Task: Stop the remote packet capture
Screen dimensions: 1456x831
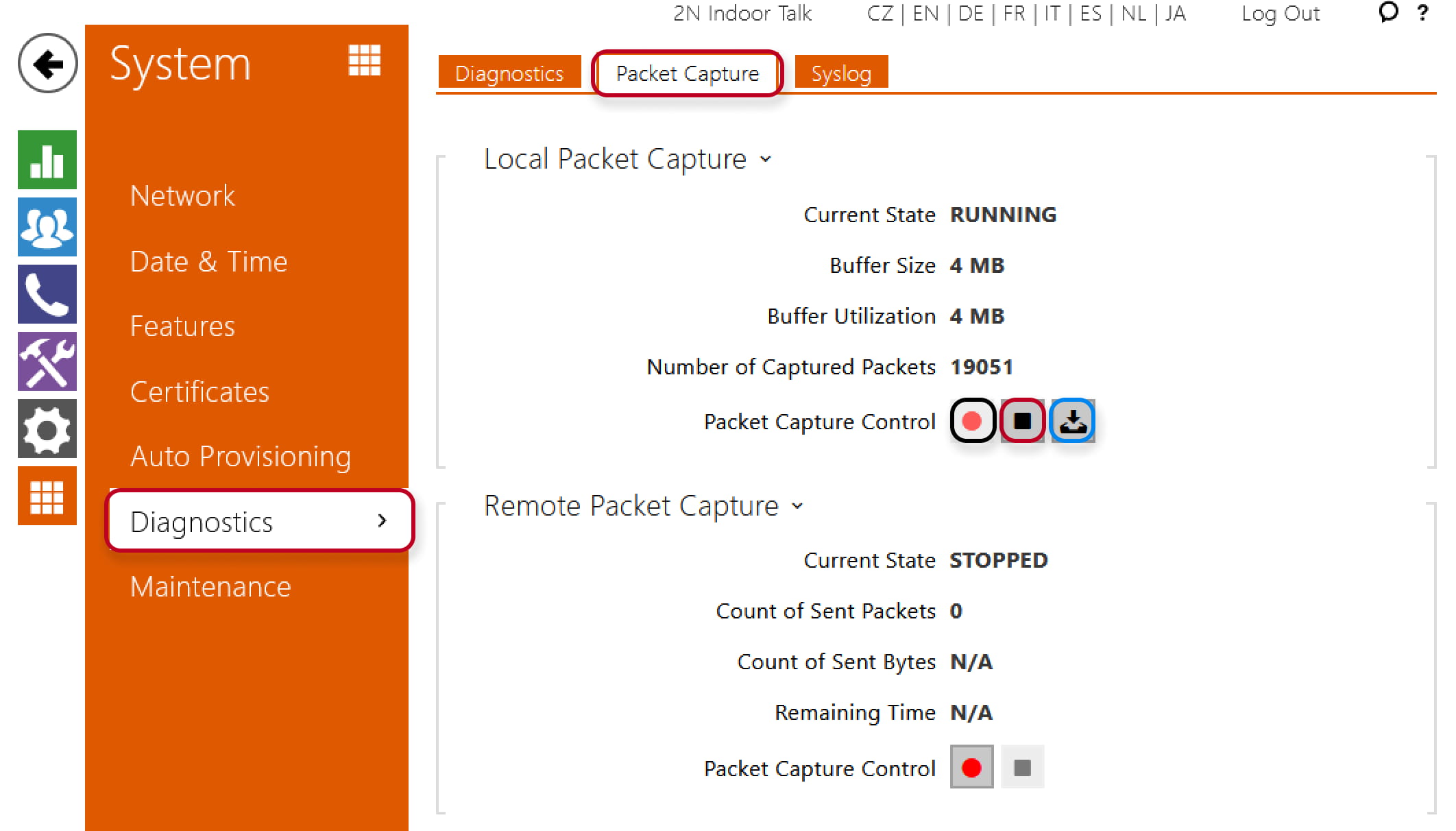Action: [x=1022, y=767]
